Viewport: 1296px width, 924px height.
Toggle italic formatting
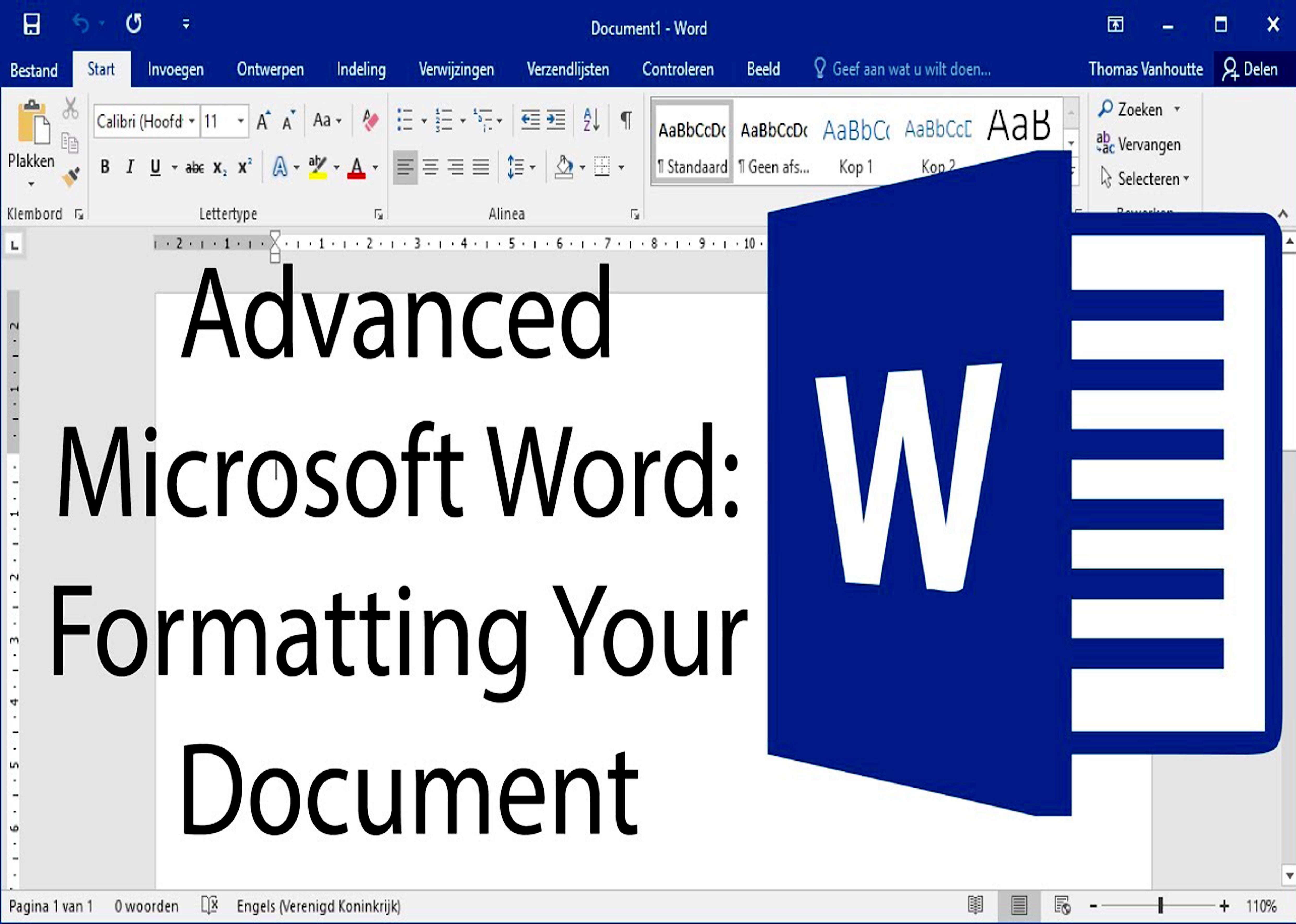130,166
